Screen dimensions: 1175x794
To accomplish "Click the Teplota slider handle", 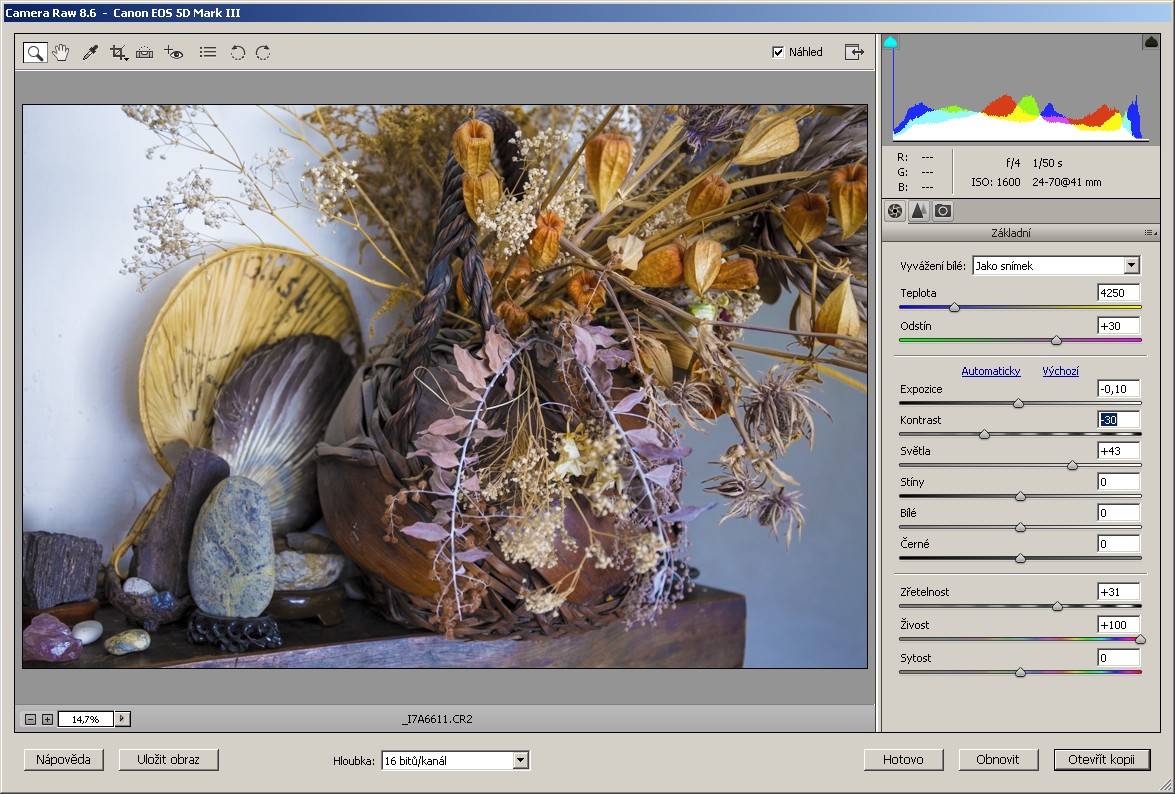I will 954,308.
